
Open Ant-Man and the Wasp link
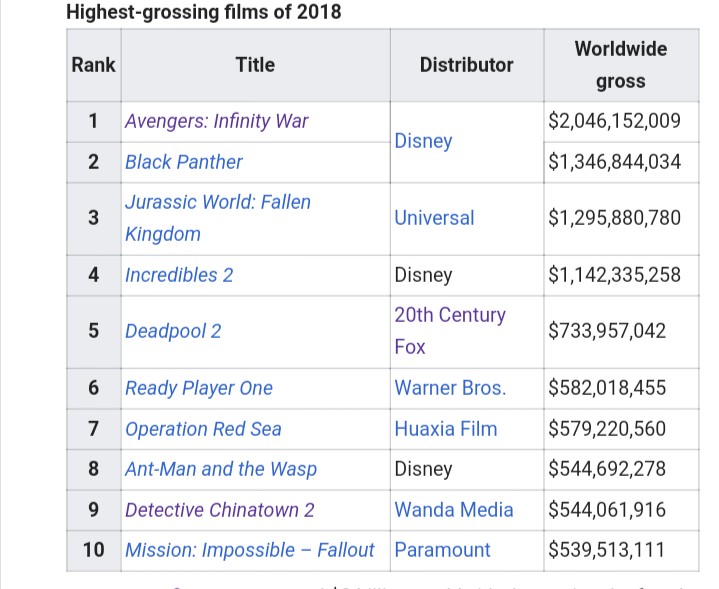point(220,469)
